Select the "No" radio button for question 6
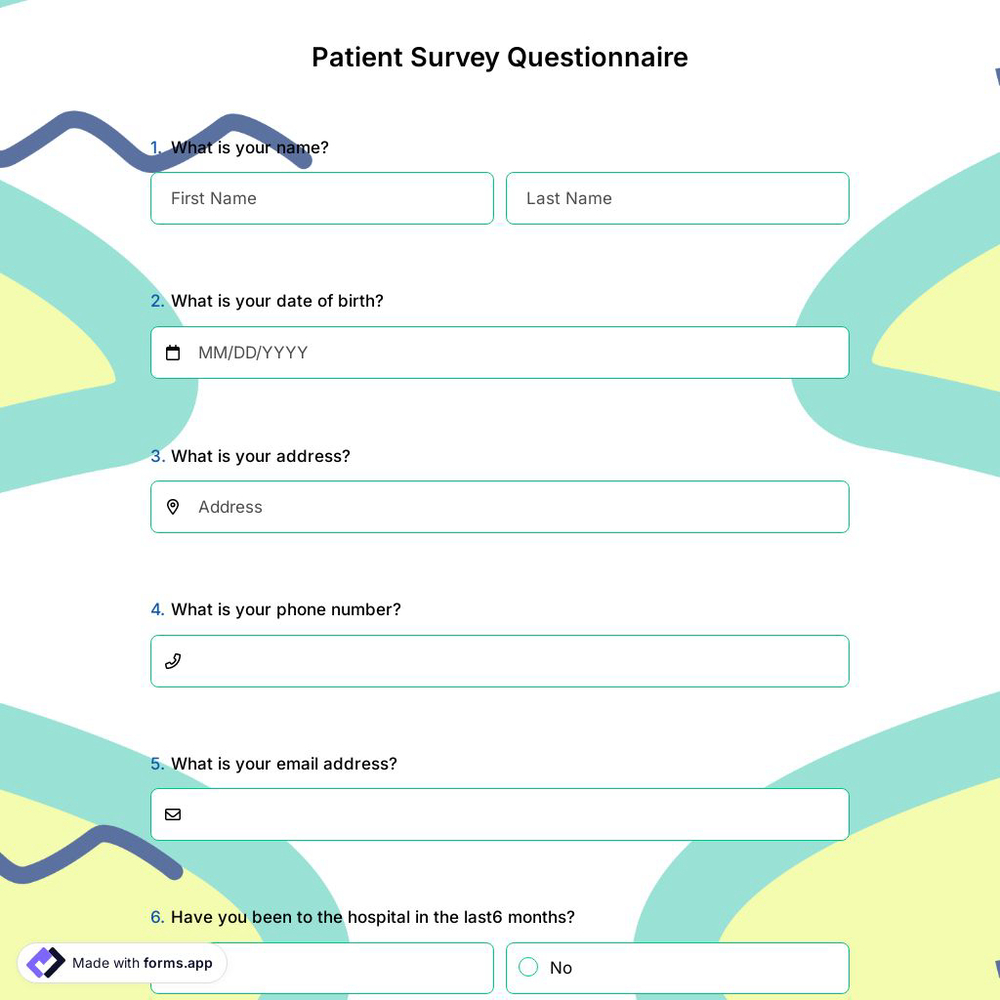Image resolution: width=1000 pixels, height=1000 pixels. (528, 967)
